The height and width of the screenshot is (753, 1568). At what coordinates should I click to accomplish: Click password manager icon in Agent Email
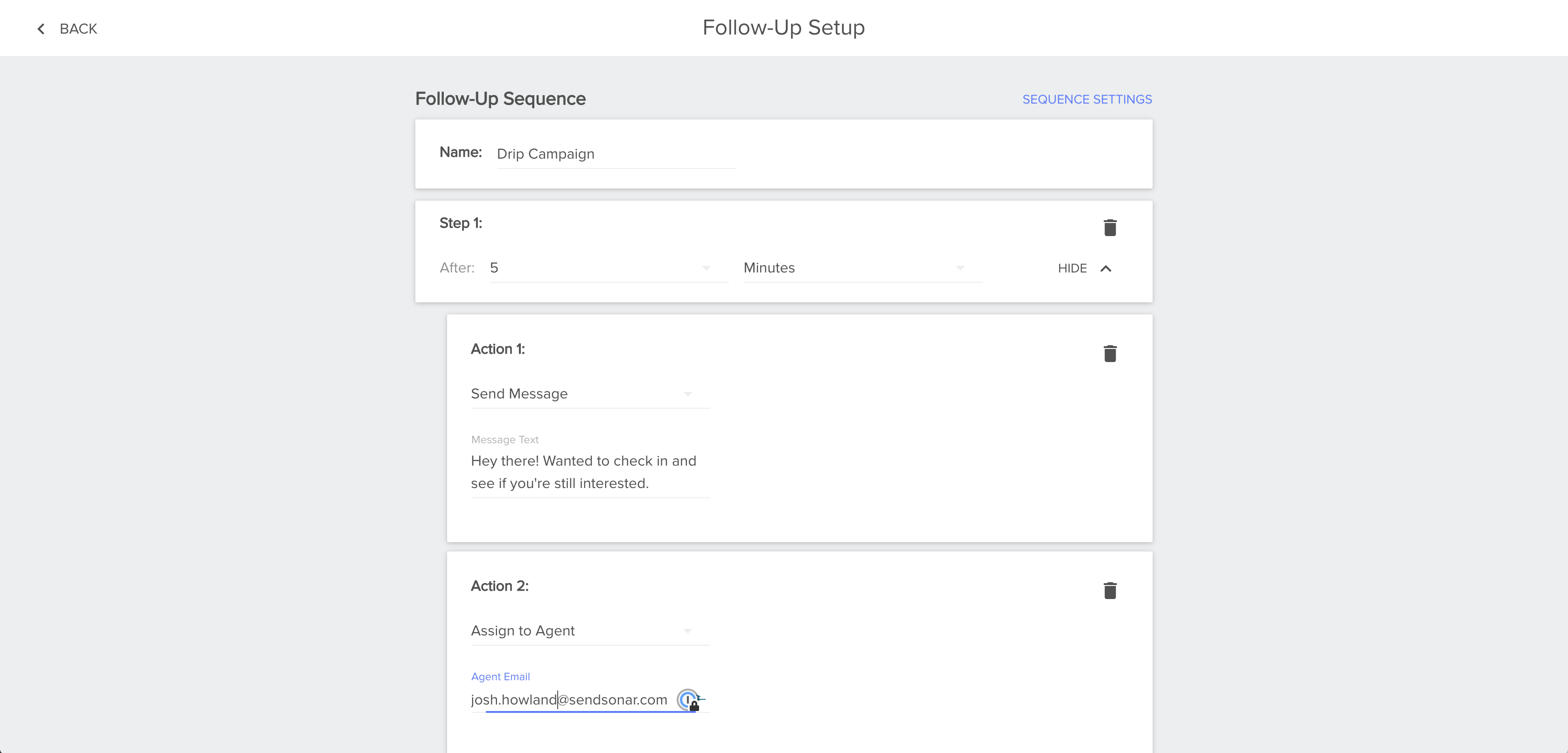(x=688, y=700)
